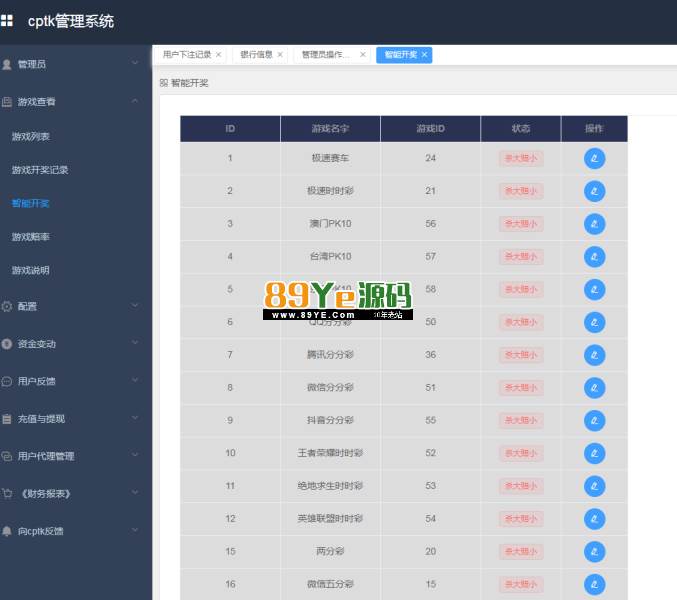The height and width of the screenshot is (600, 677).
Task: Expand the 用户反馈 menu chevron
Action: (135, 380)
